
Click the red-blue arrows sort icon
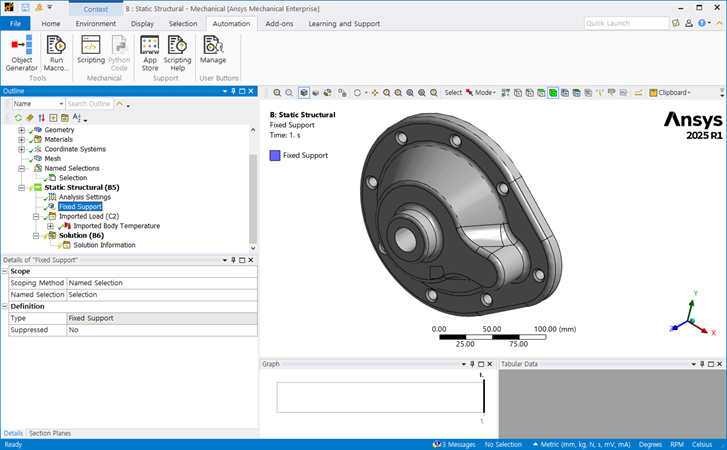[42, 118]
